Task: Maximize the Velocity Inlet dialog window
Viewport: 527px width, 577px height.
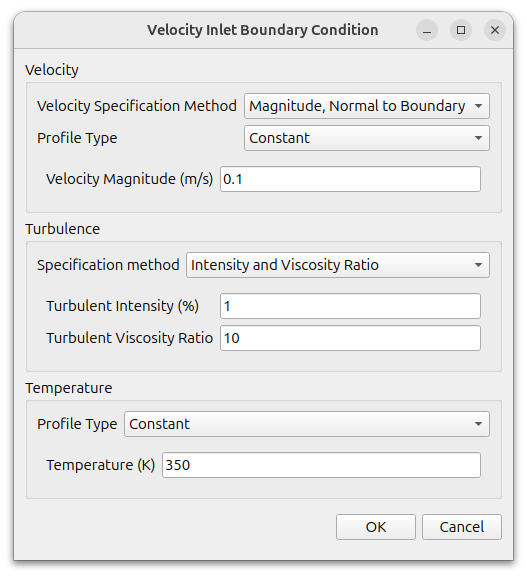Action: click(x=461, y=30)
